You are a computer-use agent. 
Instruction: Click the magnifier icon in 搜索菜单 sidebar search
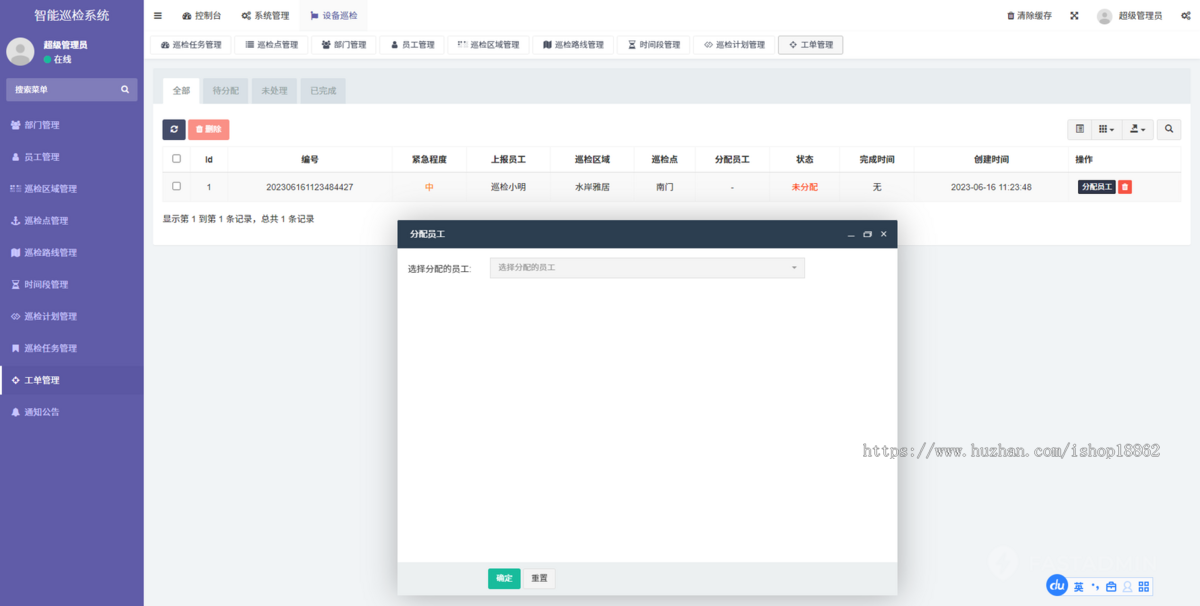[x=124, y=89]
